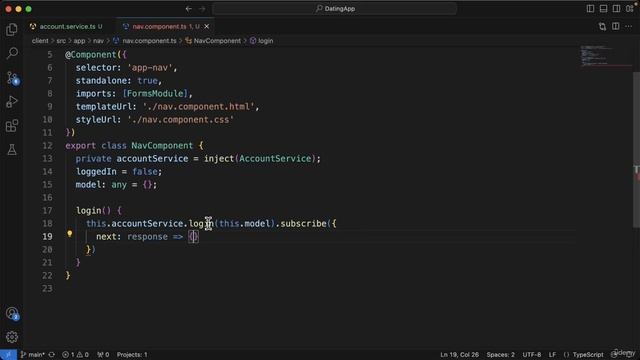
Task: Click the 'response' parameter on line 19
Action: click(147, 237)
